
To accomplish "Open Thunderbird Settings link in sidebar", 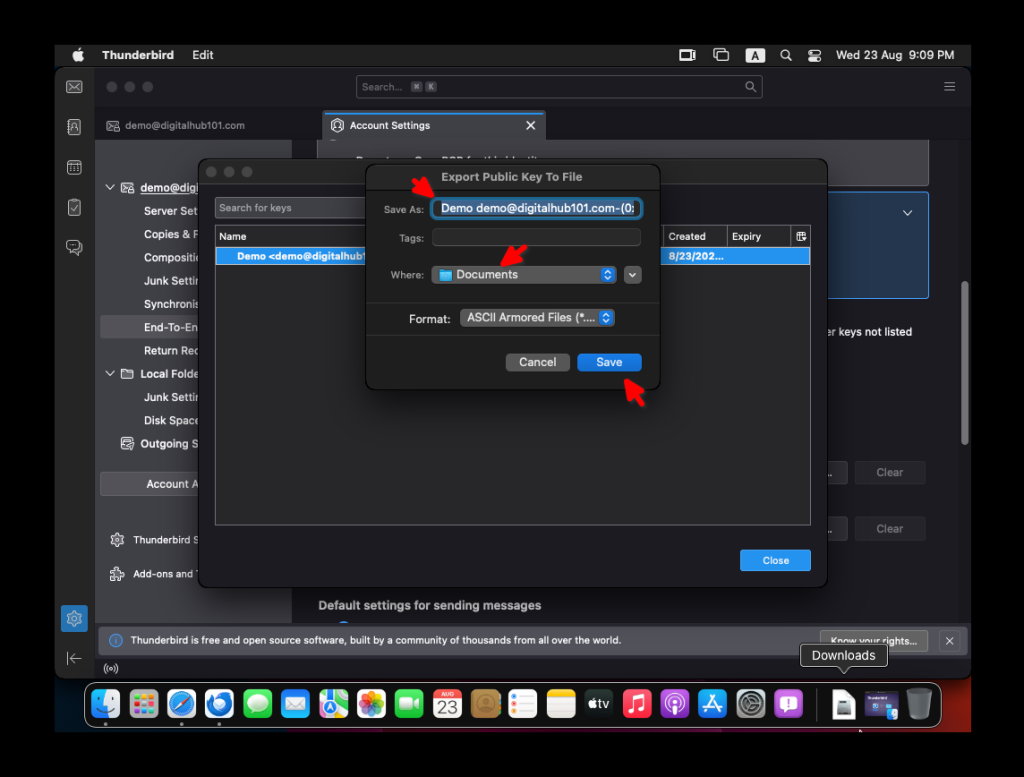I will (154, 540).
